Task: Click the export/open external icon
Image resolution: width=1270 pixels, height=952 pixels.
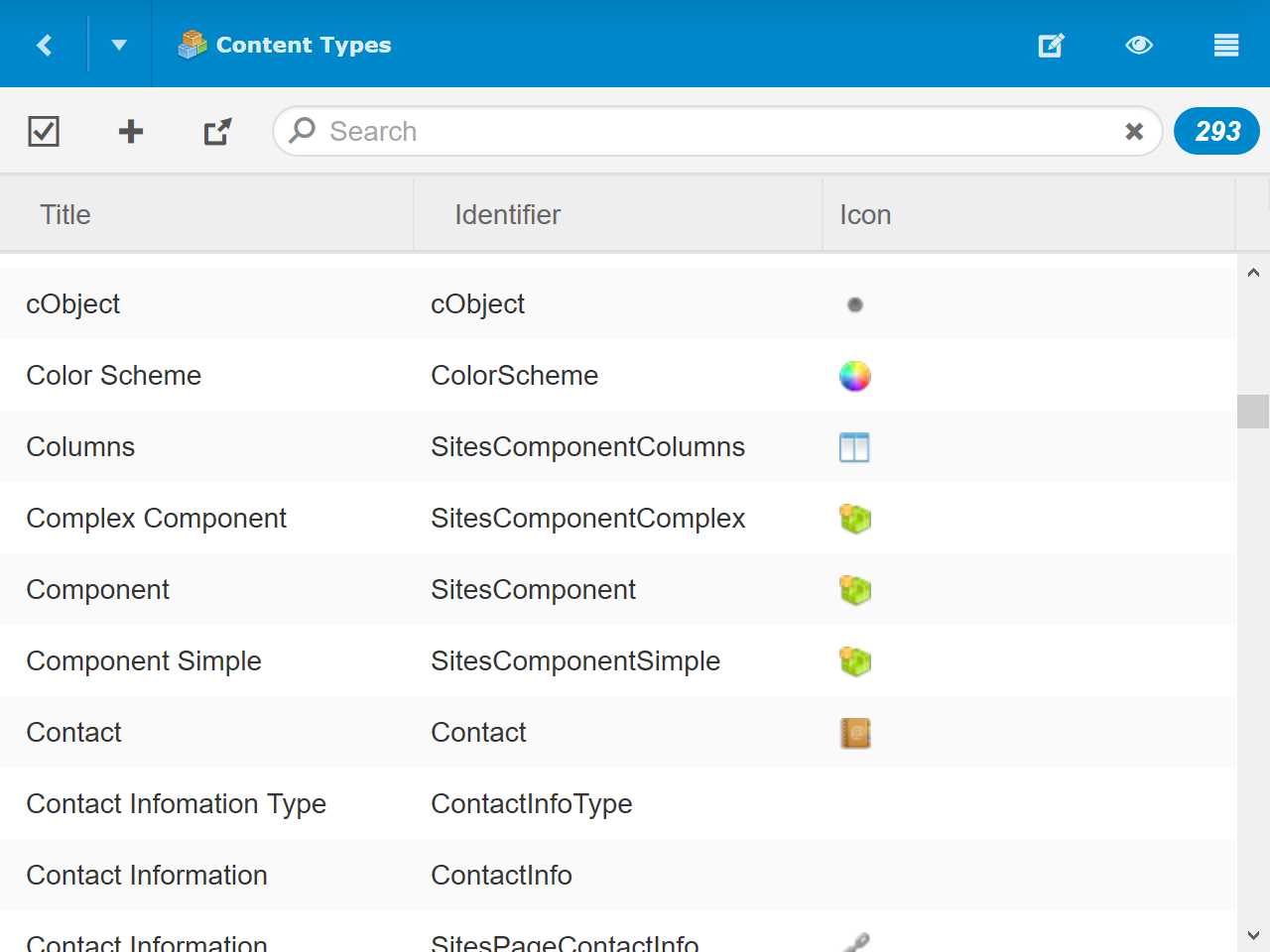Action: (x=217, y=131)
